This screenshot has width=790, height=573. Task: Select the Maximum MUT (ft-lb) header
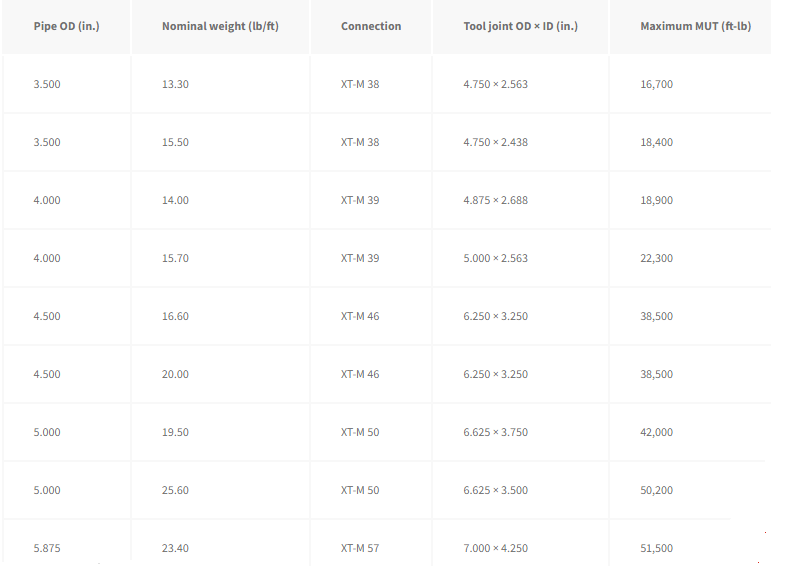(696, 26)
